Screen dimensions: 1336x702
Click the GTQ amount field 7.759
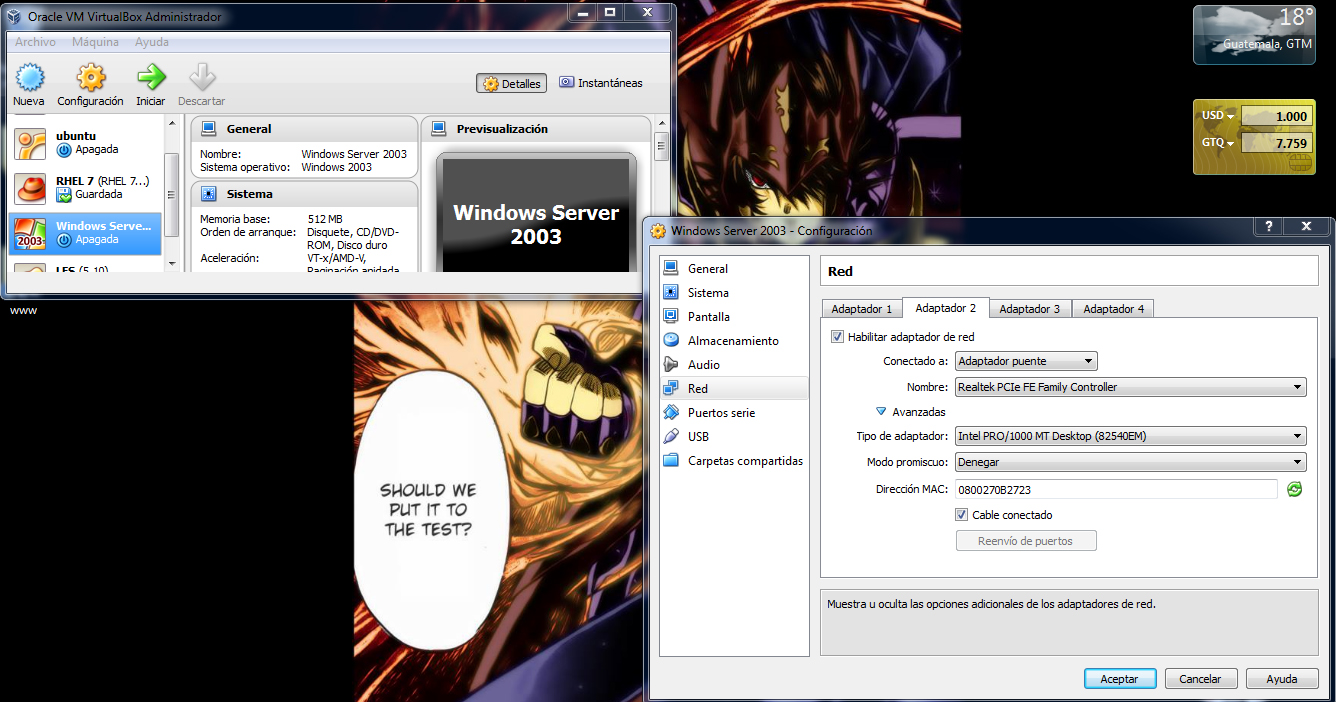click(x=1276, y=143)
